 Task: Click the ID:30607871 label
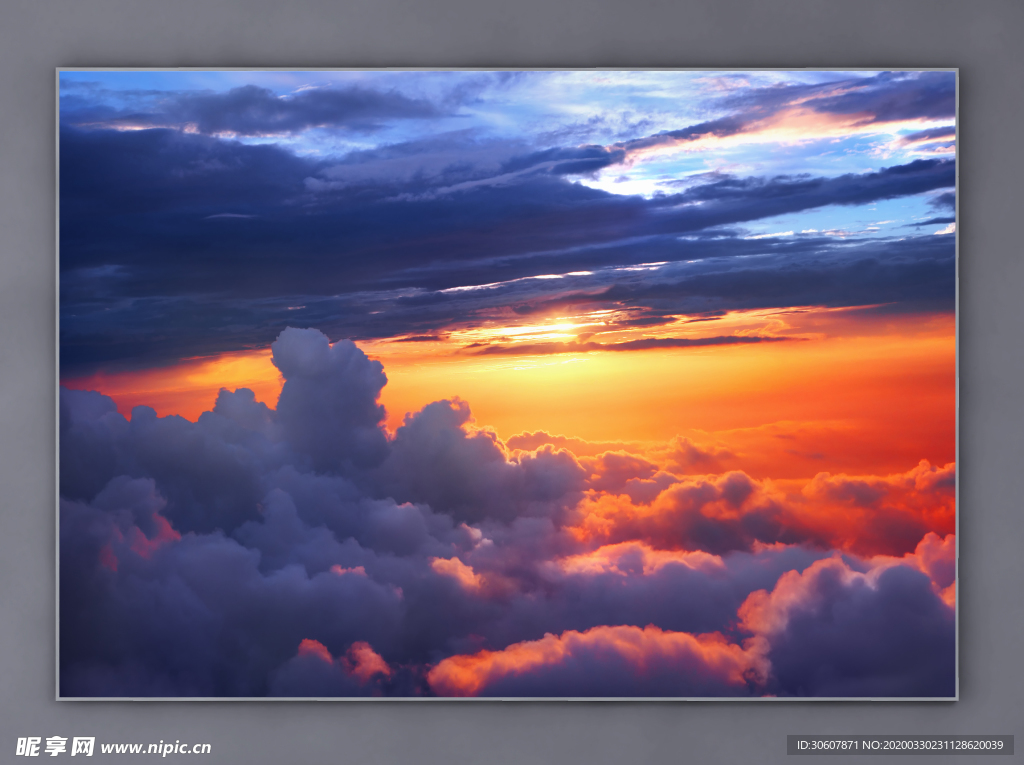point(828,745)
